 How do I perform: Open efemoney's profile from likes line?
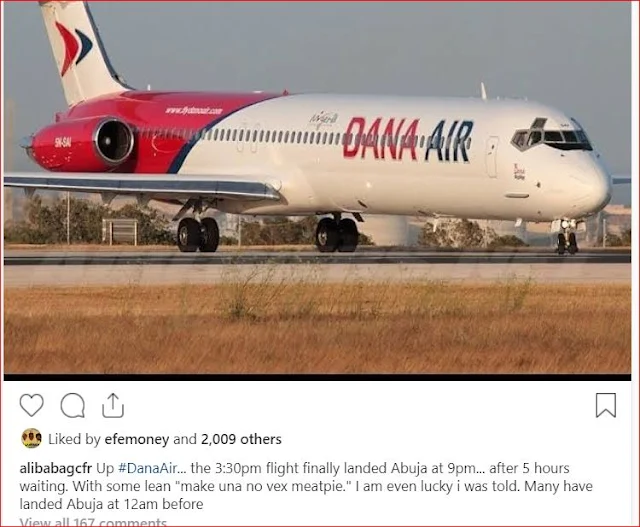(x=137, y=439)
